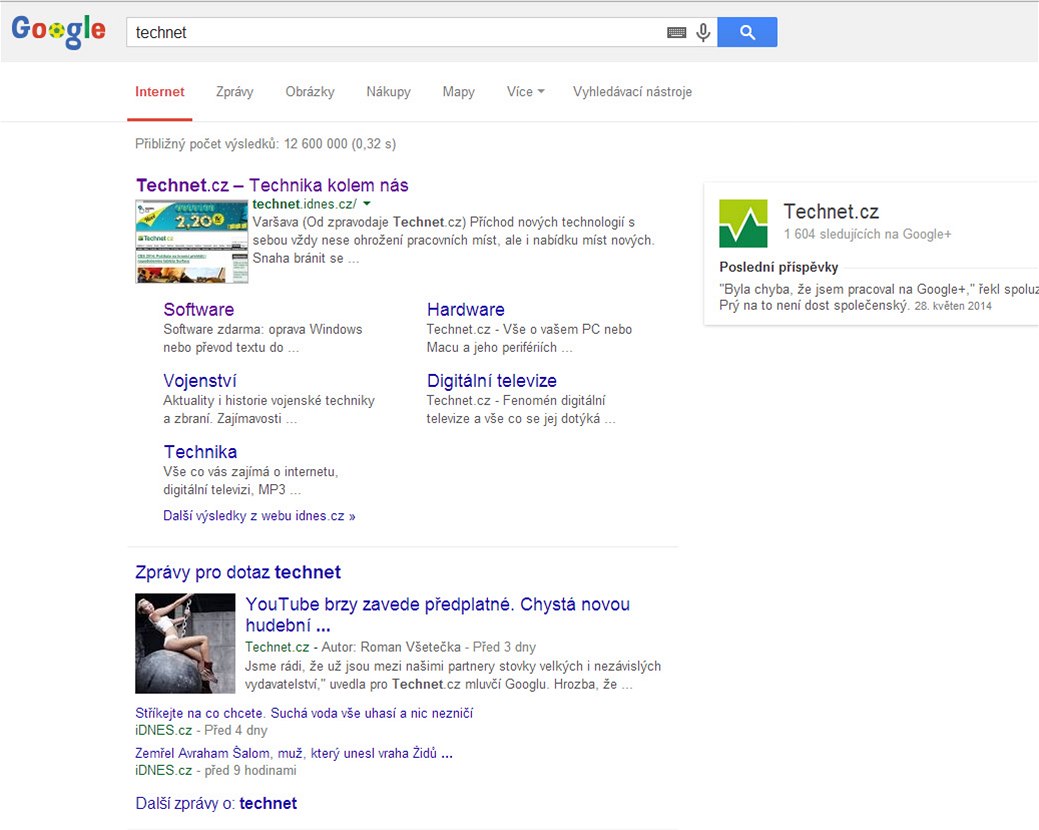Click the Google logo

coord(58,31)
